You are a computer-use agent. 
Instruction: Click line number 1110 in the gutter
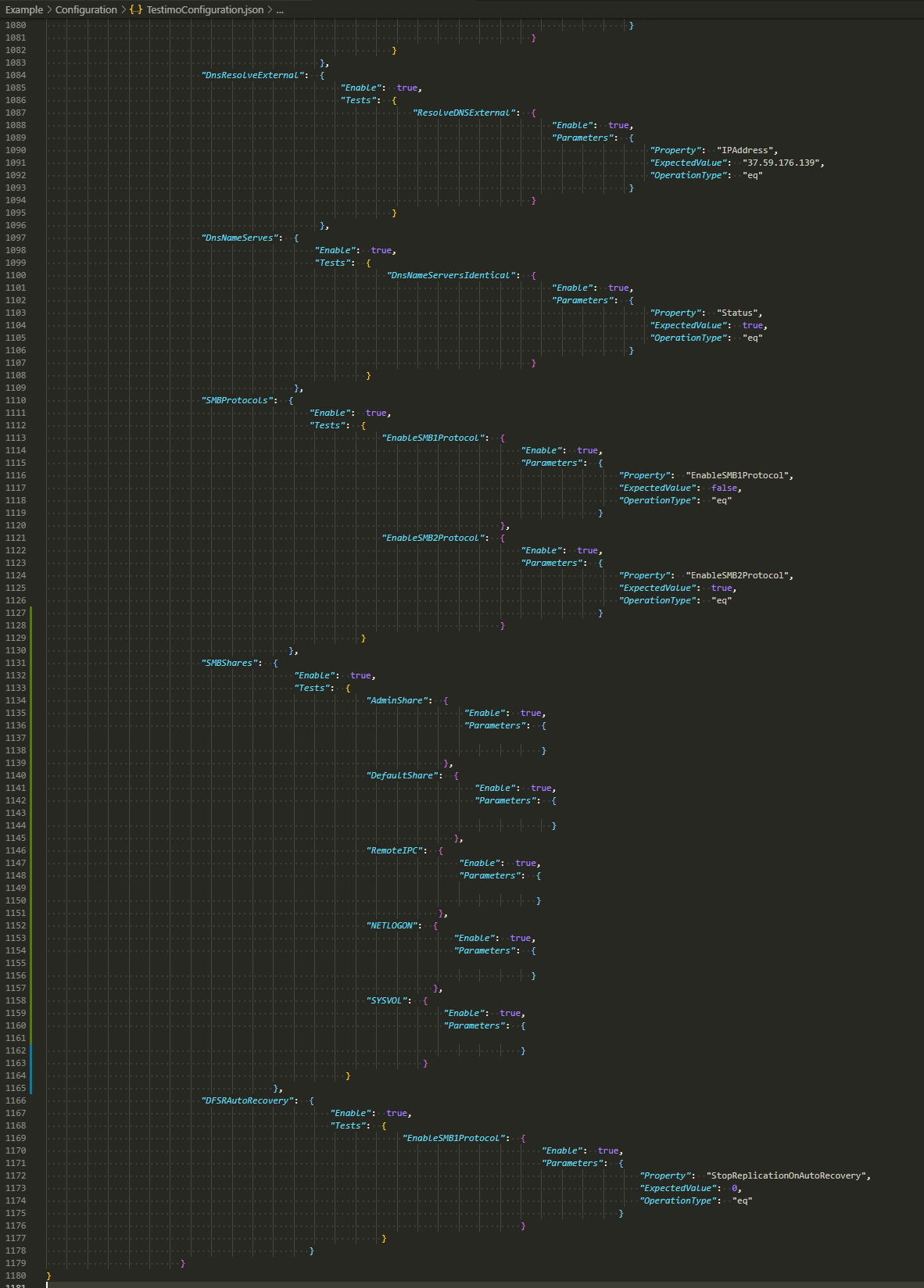pyautogui.click(x=16, y=400)
